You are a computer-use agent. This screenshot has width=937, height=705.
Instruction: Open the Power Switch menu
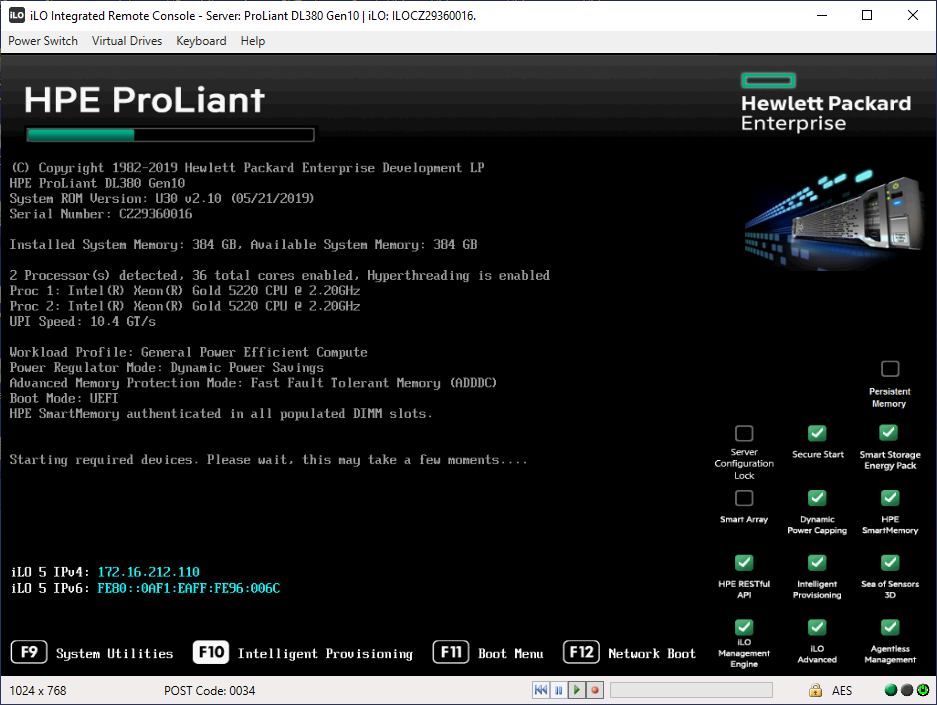click(43, 41)
